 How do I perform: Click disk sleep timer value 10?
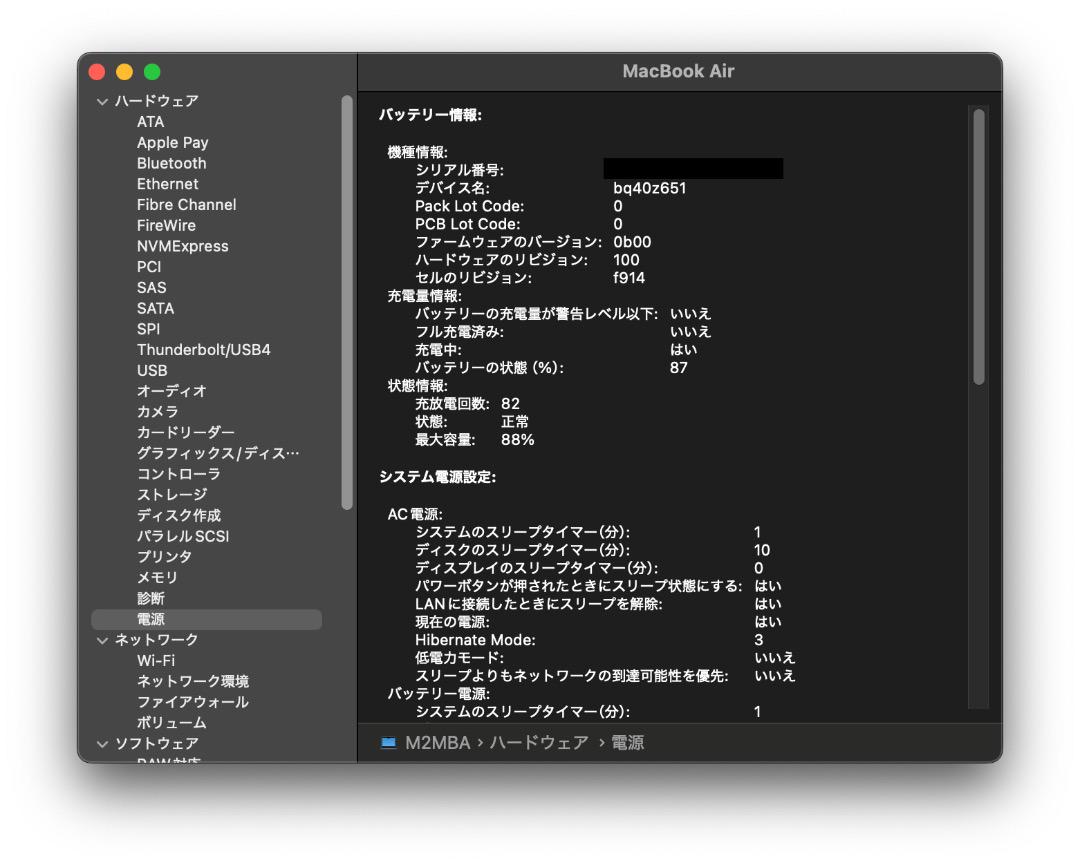pos(761,550)
